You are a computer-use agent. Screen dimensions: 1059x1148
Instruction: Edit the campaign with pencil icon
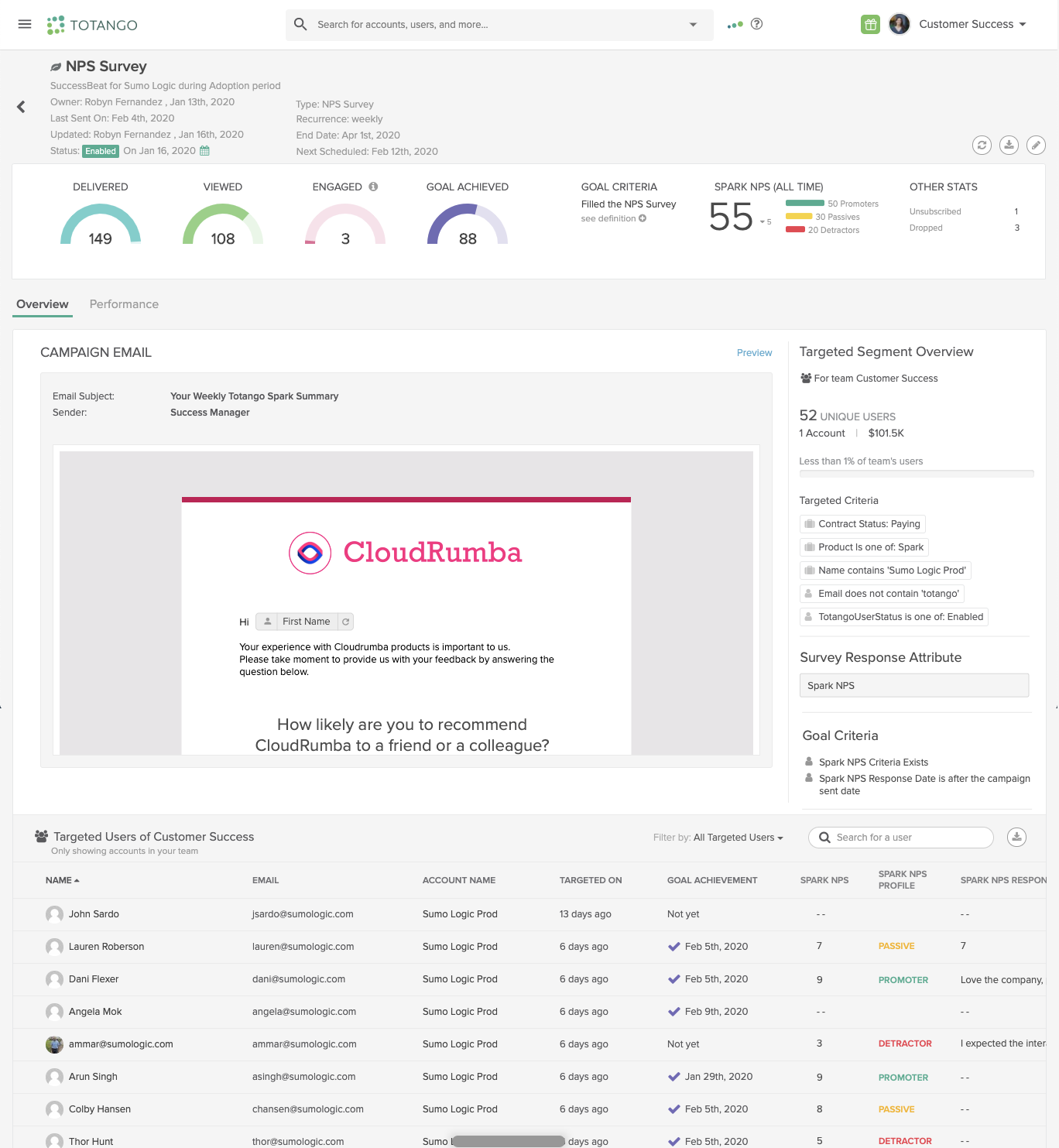pyautogui.click(x=1036, y=145)
